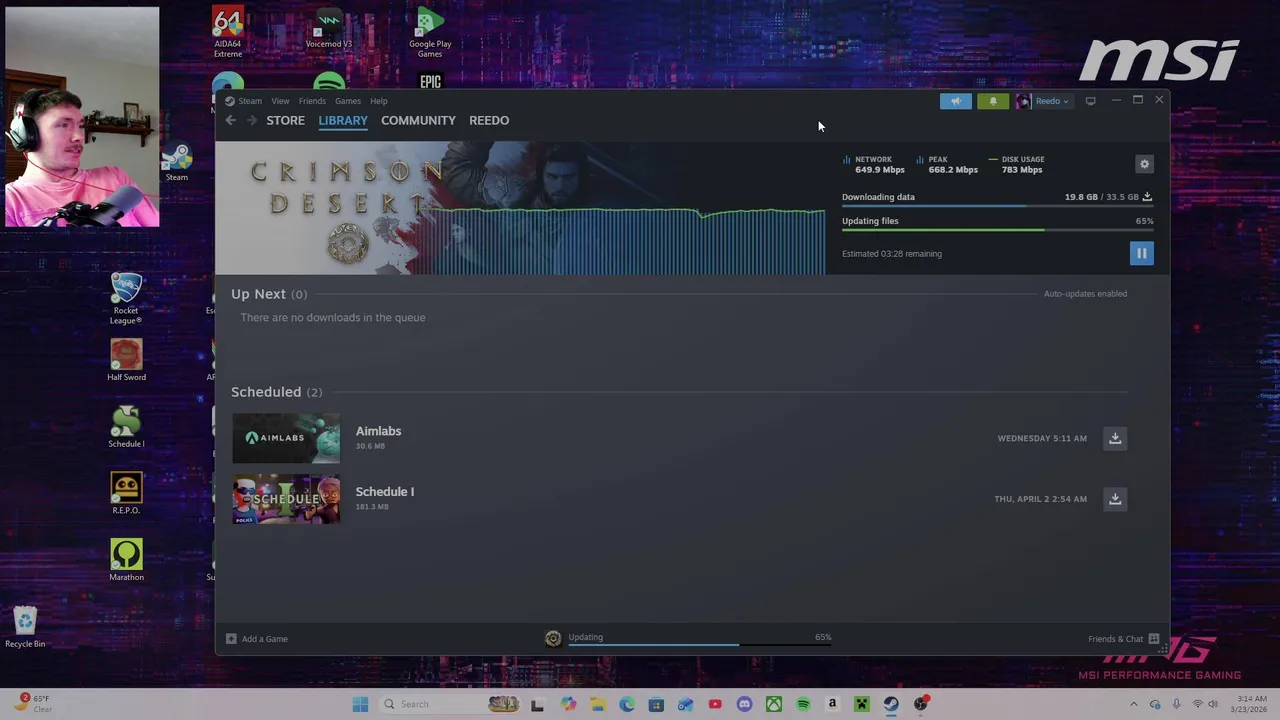Open download settings gear icon
The height and width of the screenshot is (720, 1280).
pos(1145,164)
